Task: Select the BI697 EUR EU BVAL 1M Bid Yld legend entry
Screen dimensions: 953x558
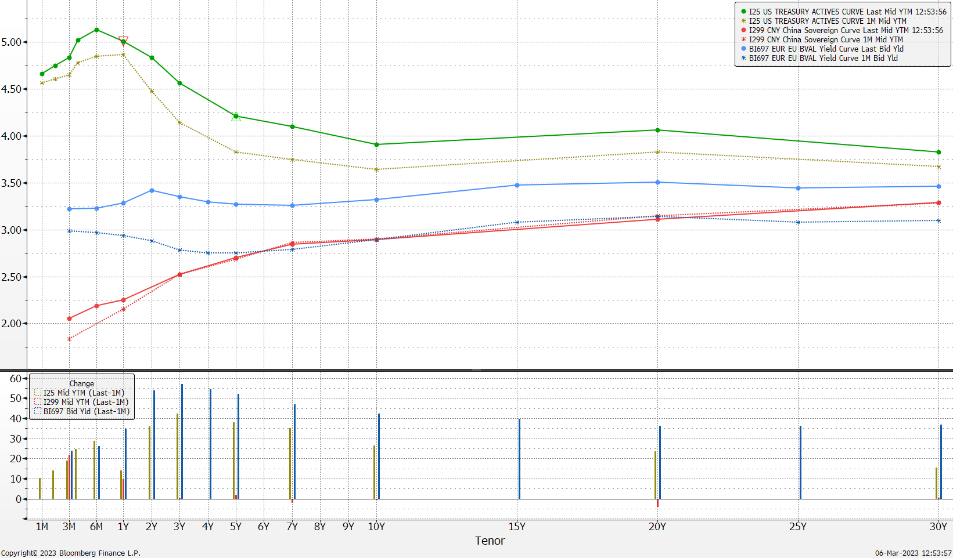Action: point(819,58)
